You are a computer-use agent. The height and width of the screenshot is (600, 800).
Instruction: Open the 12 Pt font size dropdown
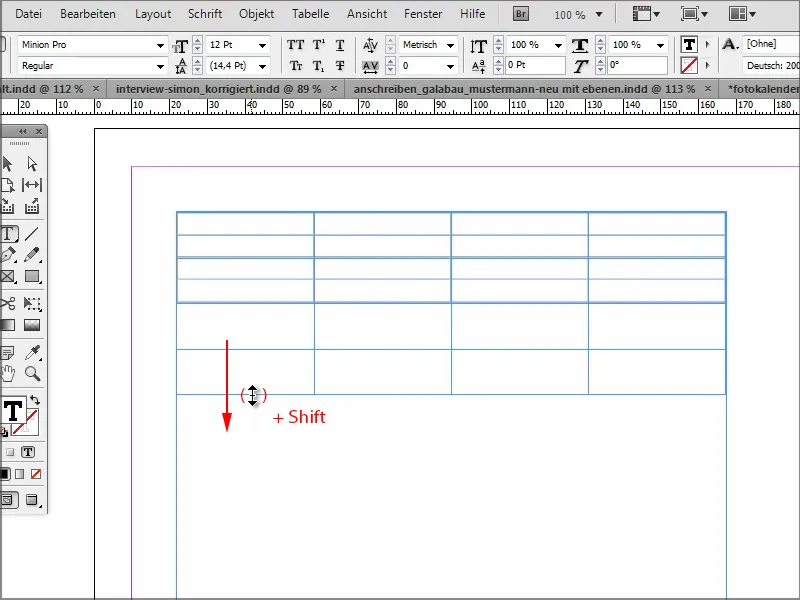[x=262, y=45]
